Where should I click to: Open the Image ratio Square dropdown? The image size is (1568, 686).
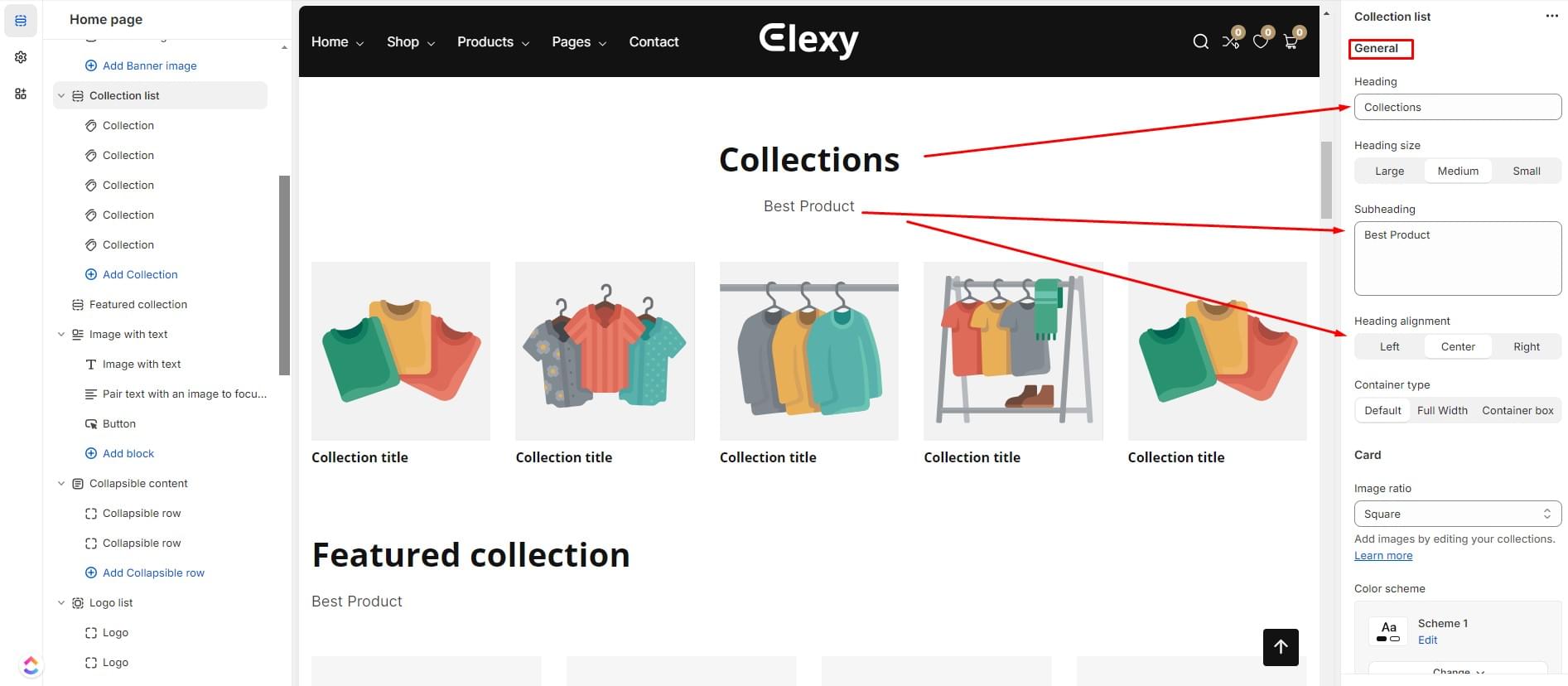coord(1458,514)
